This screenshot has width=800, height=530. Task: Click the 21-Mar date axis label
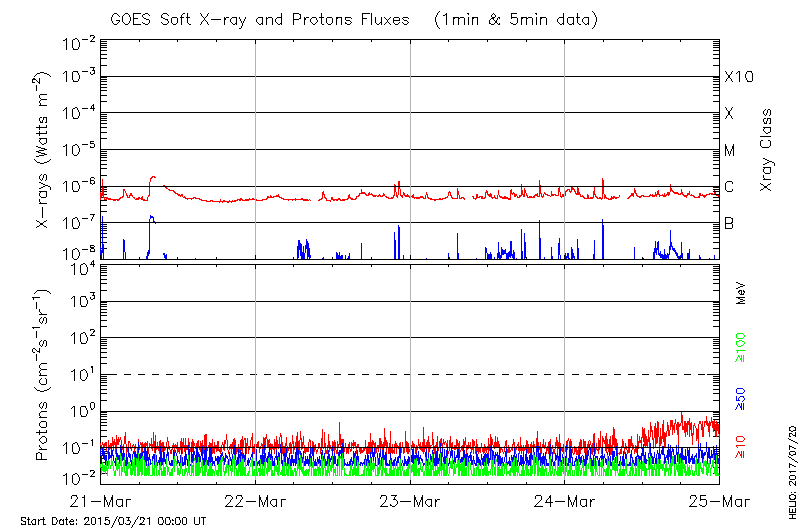[x=102, y=501]
